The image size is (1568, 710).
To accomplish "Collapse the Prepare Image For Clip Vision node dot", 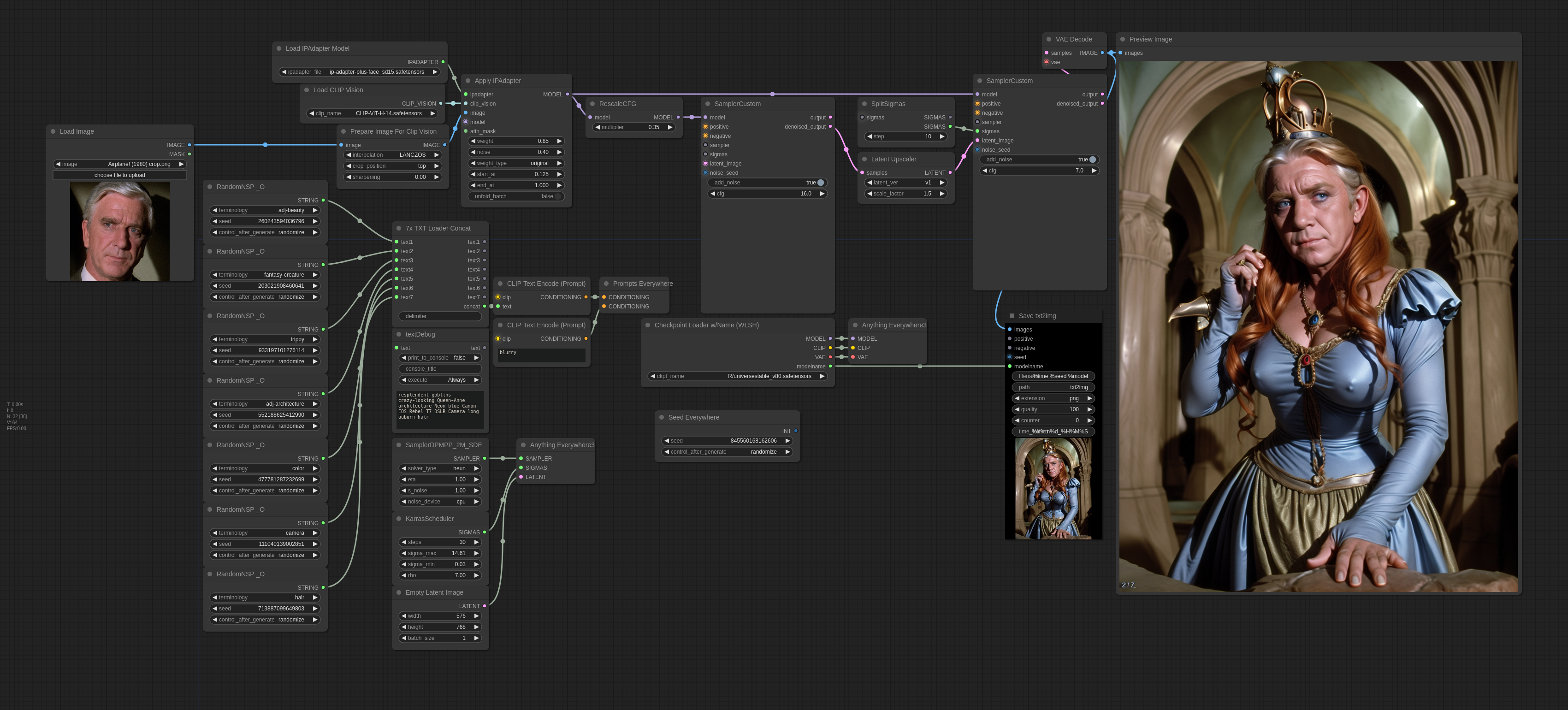I will click(343, 131).
